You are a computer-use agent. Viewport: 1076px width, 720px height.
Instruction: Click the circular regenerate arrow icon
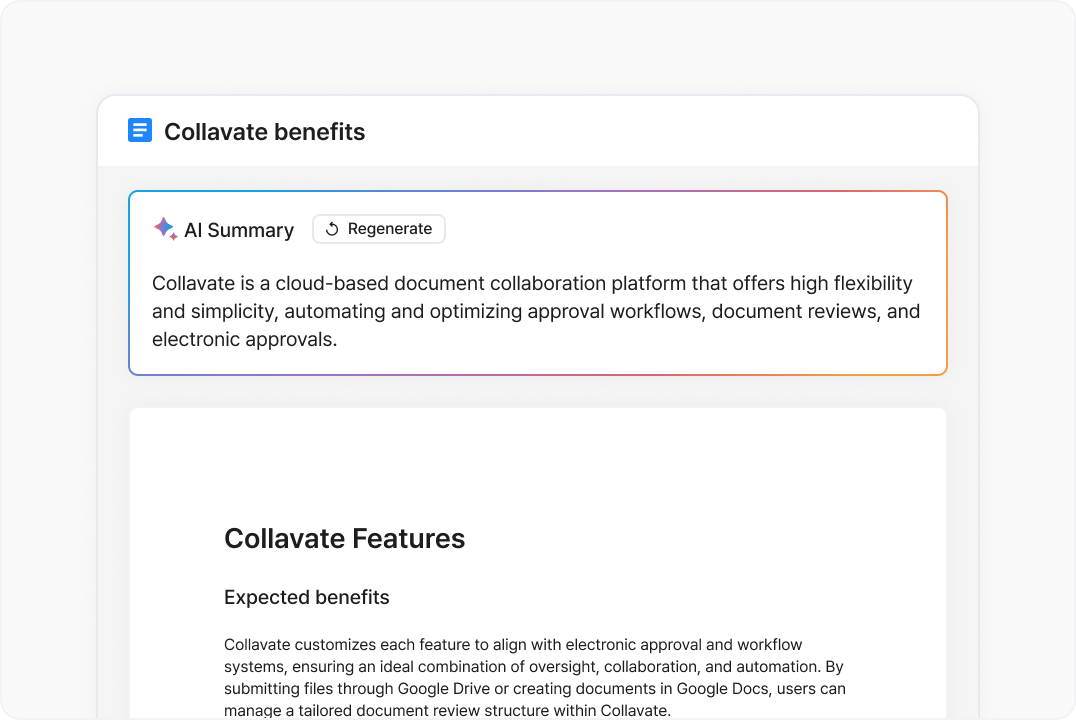[x=332, y=229]
